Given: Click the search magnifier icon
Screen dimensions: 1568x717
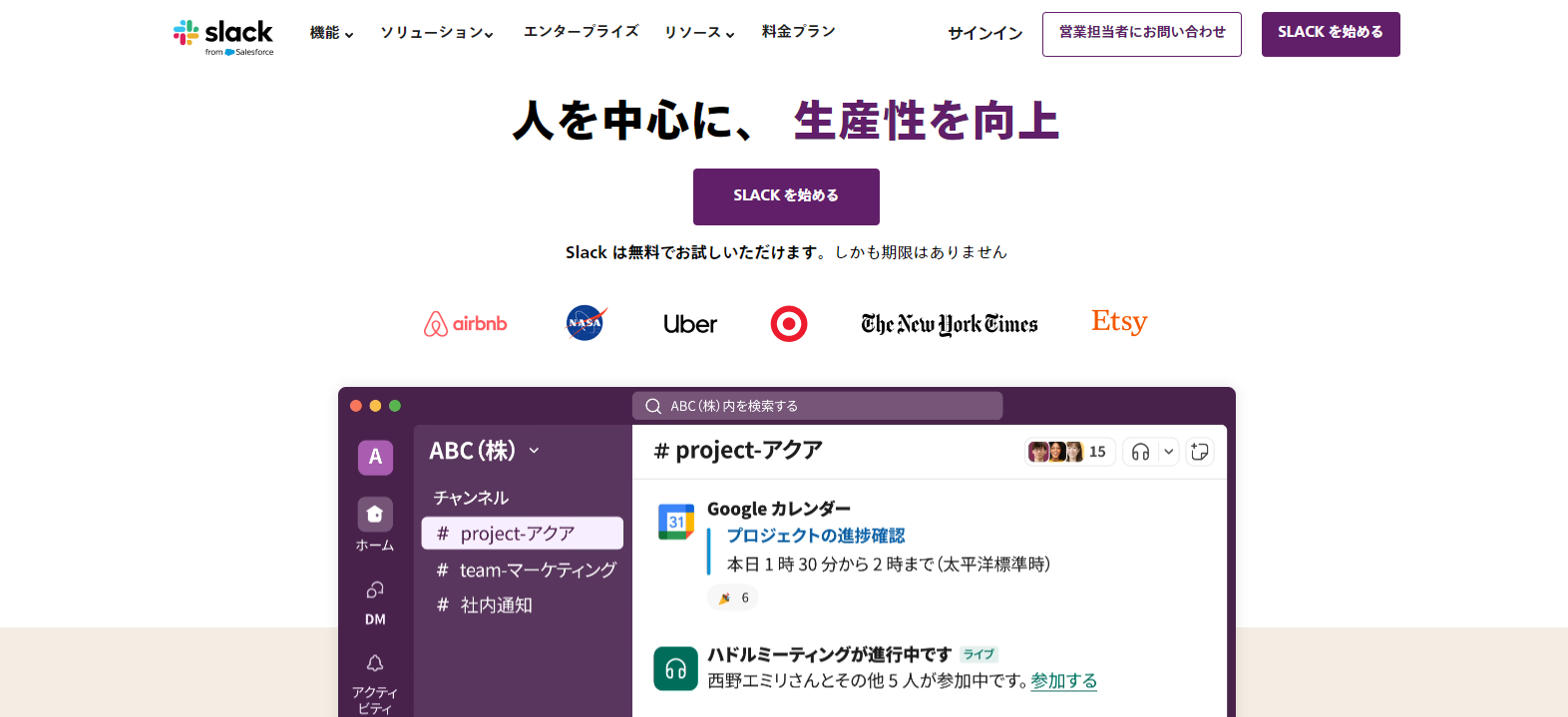Looking at the screenshot, I should pyautogui.click(x=653, y=406).
